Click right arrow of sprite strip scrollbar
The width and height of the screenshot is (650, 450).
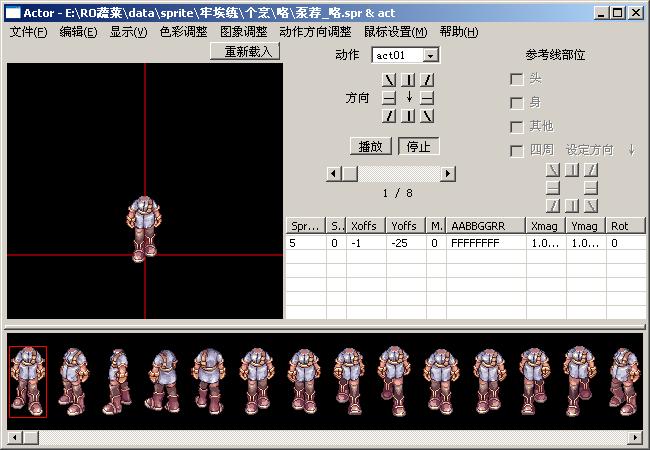(x=635, y=437)
